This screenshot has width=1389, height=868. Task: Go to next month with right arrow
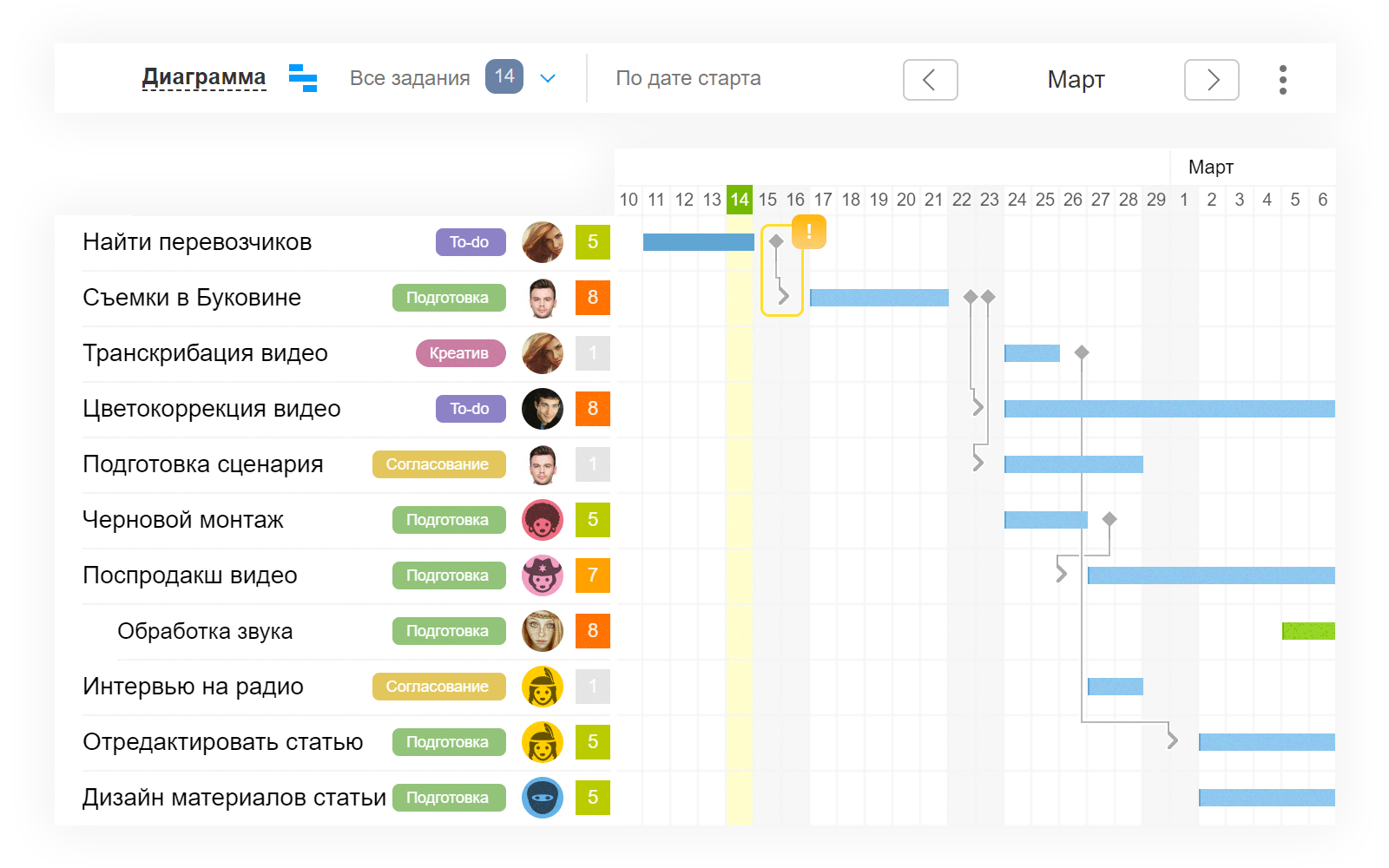pos(1212,80)
